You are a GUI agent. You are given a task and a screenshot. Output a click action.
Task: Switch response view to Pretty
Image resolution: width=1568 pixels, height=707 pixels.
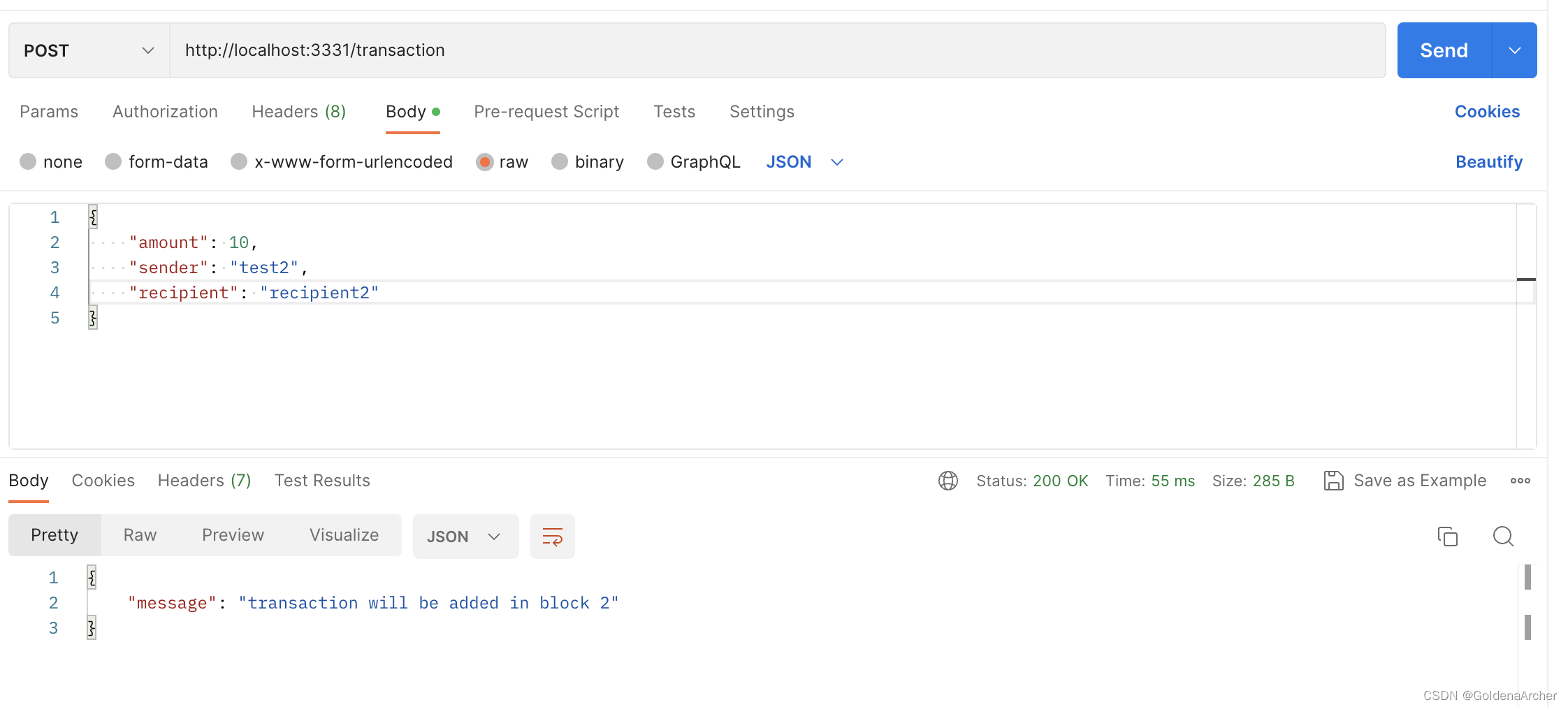point(55,535)
